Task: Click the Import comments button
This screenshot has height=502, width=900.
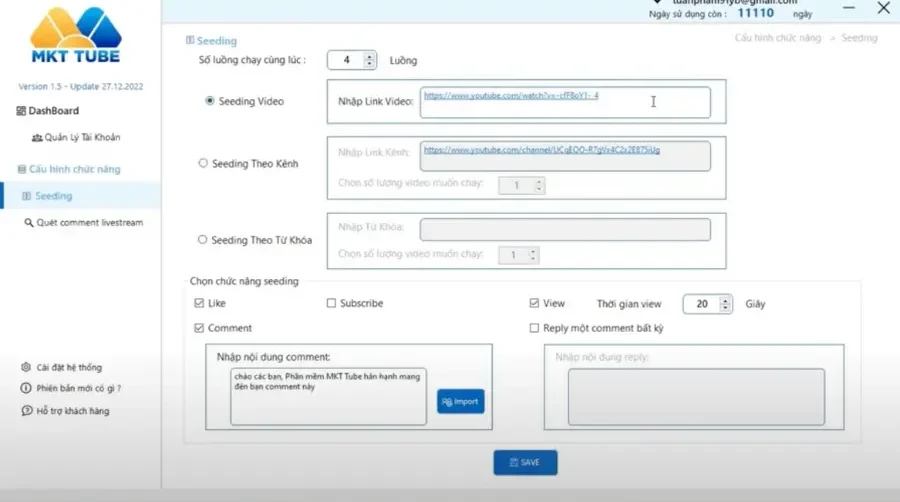Action: click(460, 402)
